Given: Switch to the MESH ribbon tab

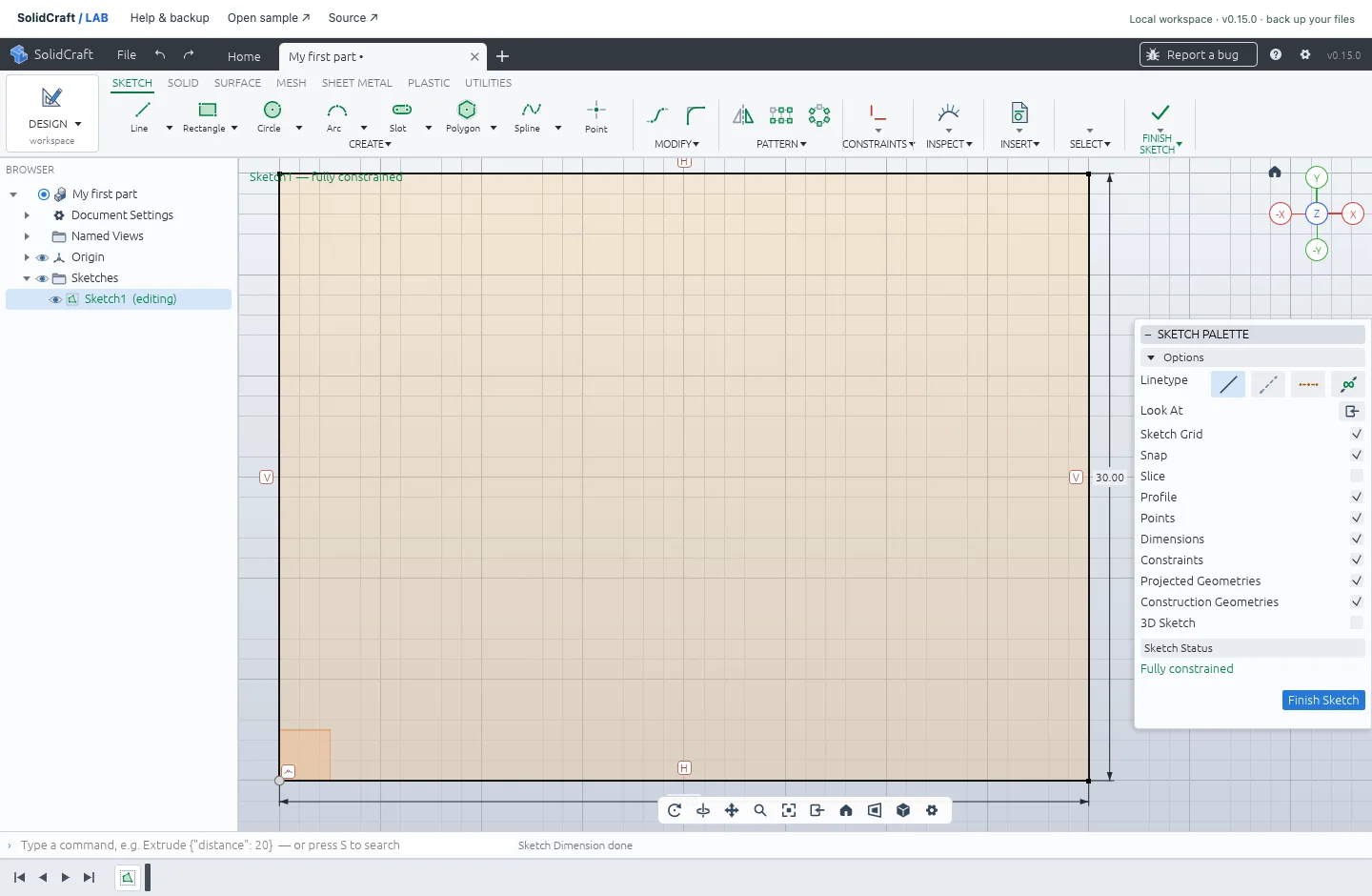Looking at the screenshot, I should (x=292, y=83).
